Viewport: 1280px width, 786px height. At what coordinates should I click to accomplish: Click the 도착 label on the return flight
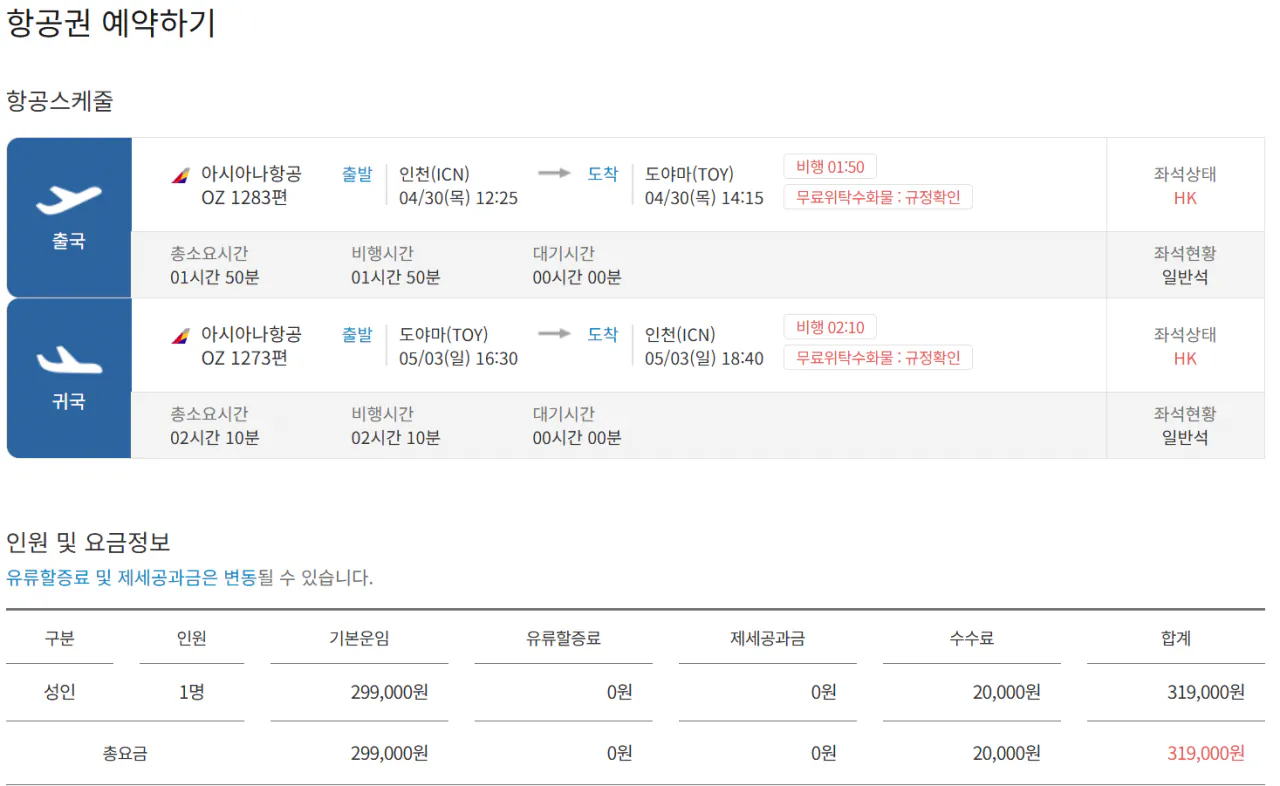tap(603, 334)
